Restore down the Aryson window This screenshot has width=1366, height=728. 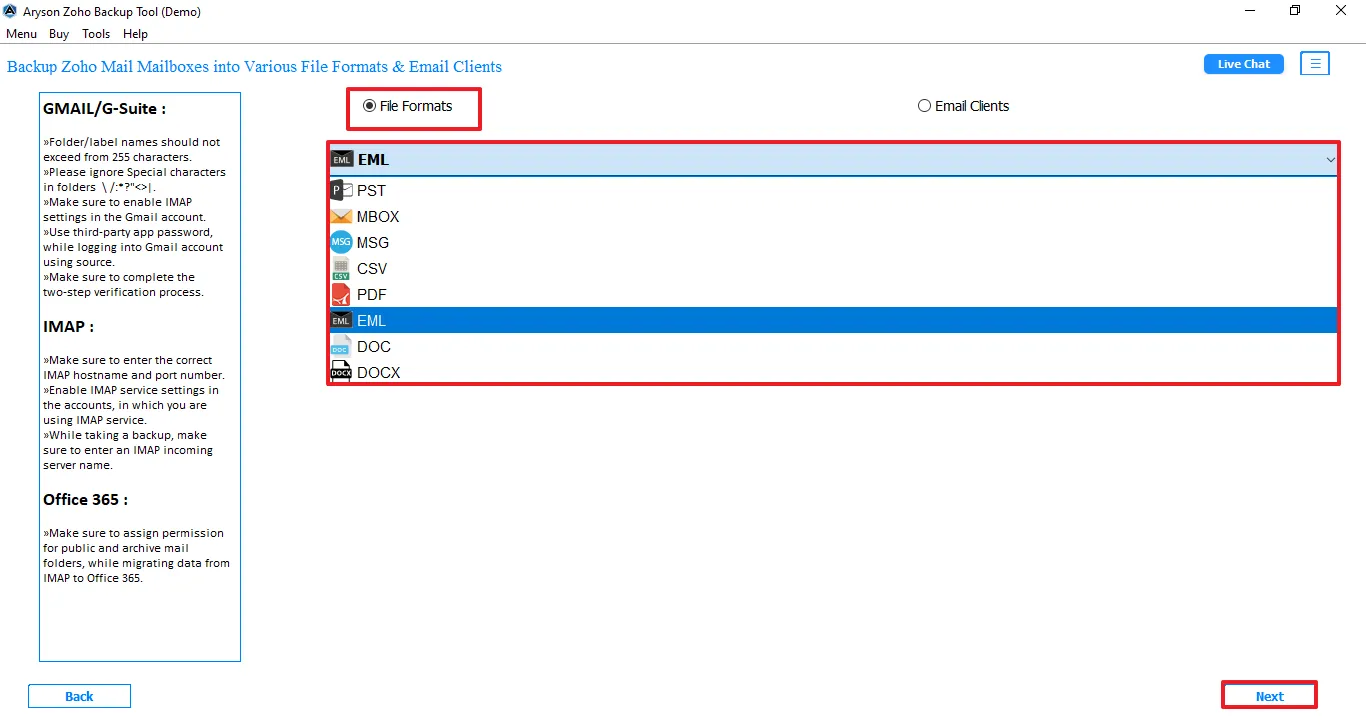pos(1296,11)
